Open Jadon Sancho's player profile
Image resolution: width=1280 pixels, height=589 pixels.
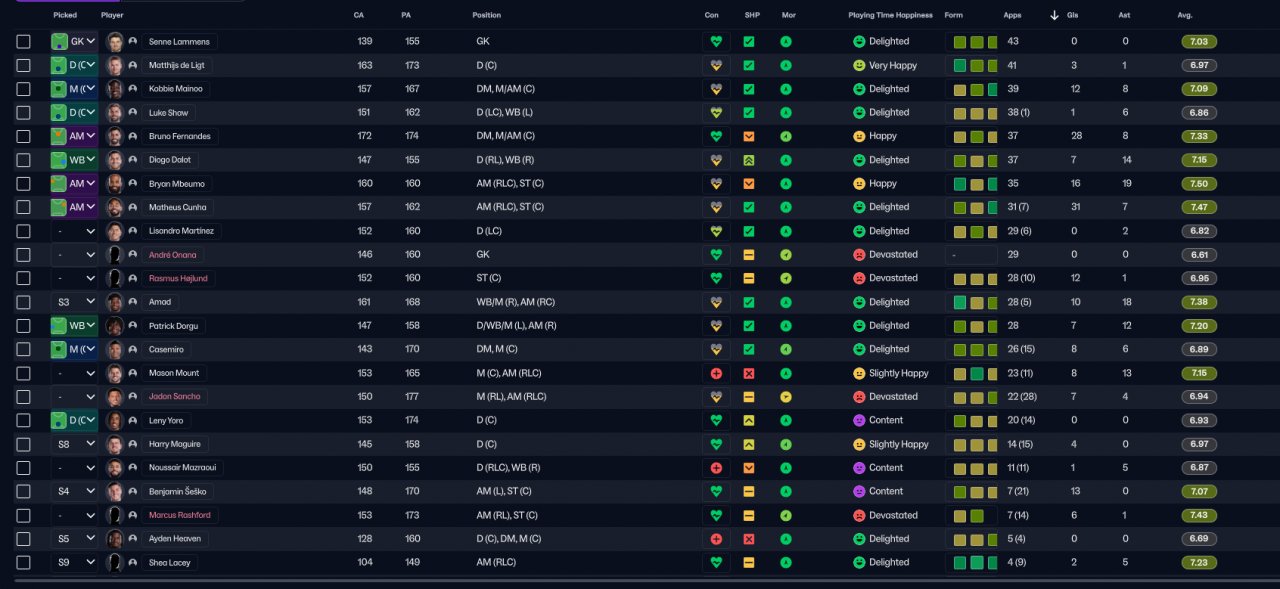[x=174, y=397]
